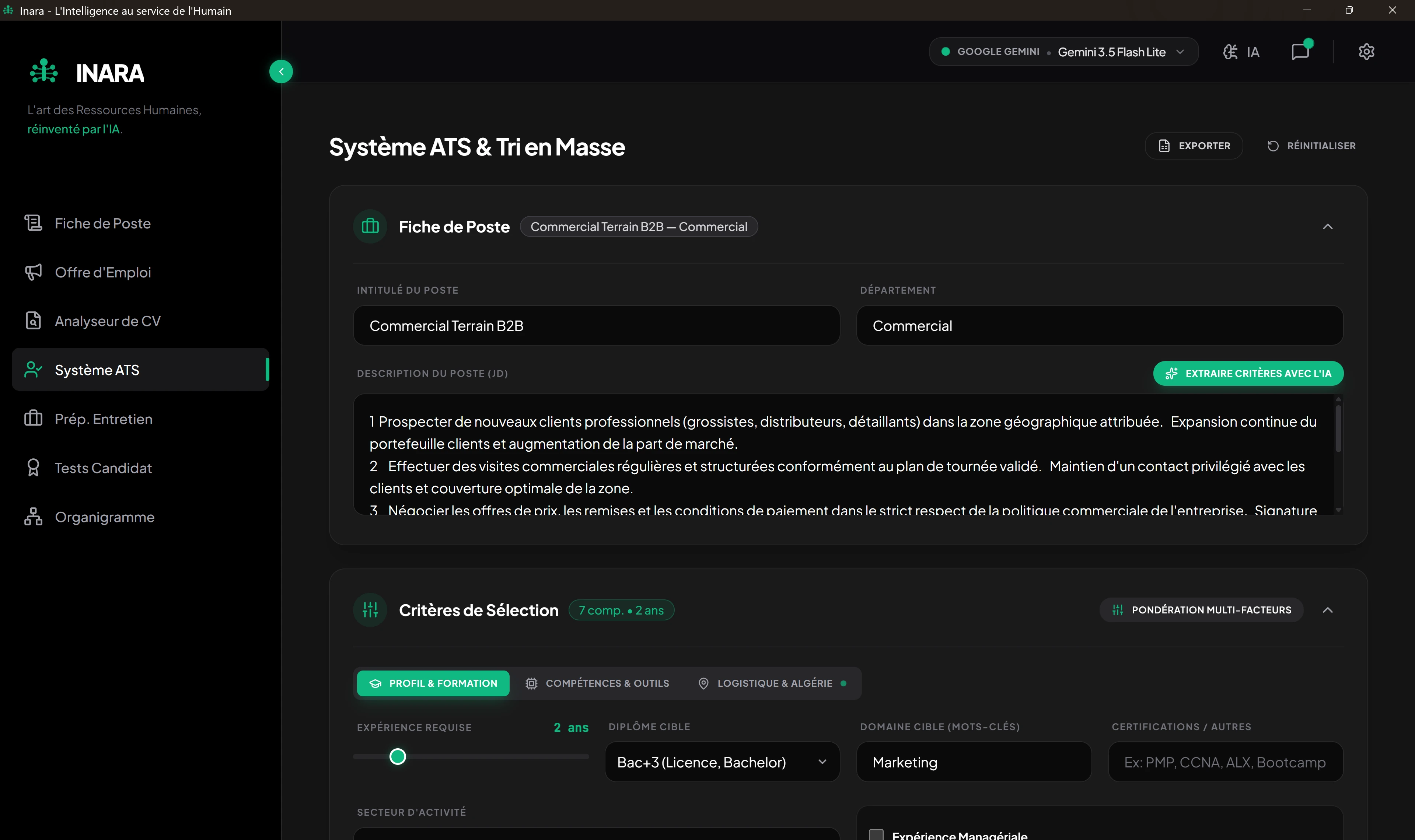Click the '2 ans' experience value
This screenshot has height=840, width=1415.
tap(571, 727)
